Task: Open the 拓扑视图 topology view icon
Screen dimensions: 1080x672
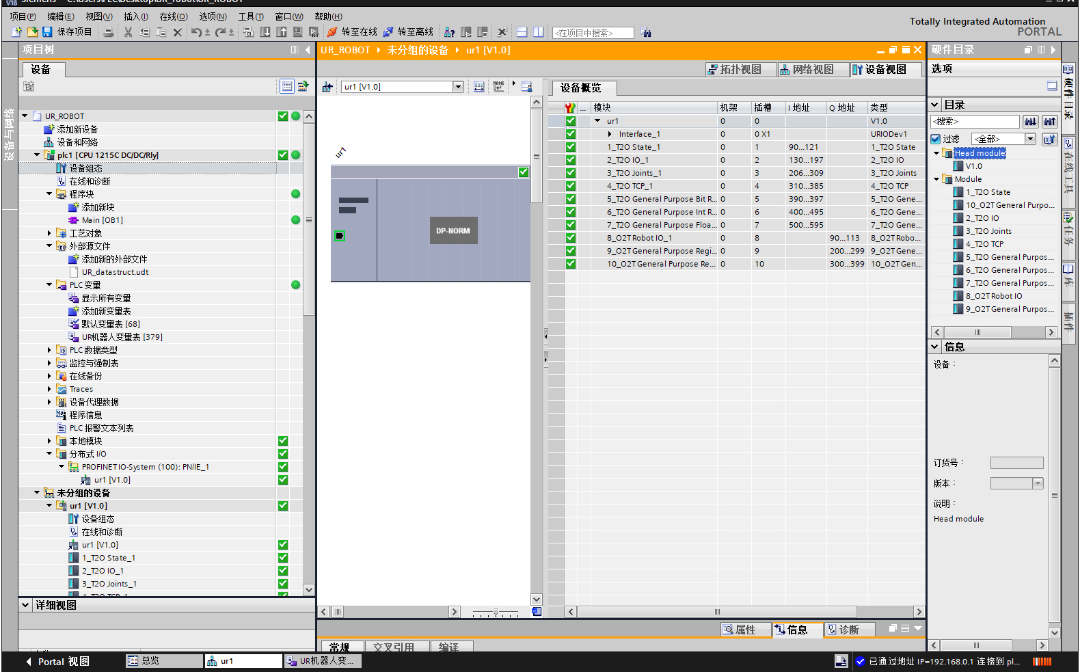Action: coord(738,68)
